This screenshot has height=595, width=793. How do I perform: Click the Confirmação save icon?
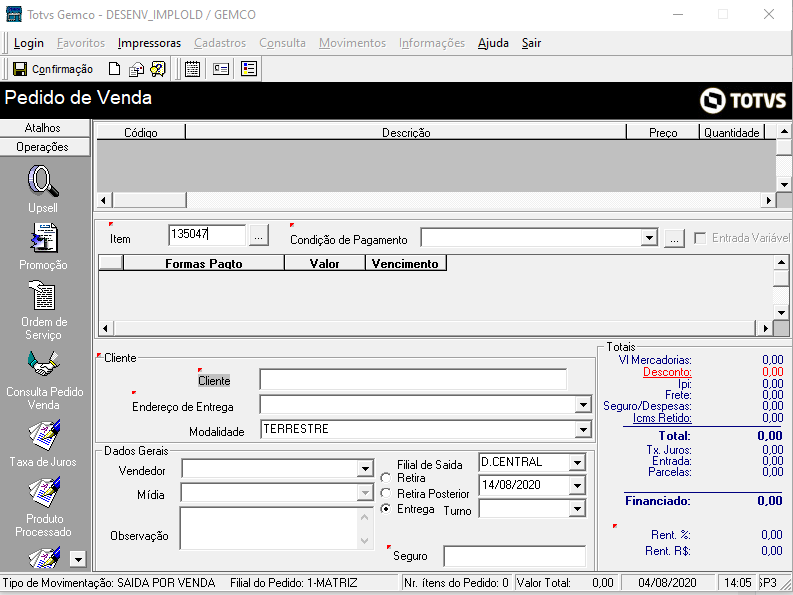pyautogui.click(x=20, y=69)
